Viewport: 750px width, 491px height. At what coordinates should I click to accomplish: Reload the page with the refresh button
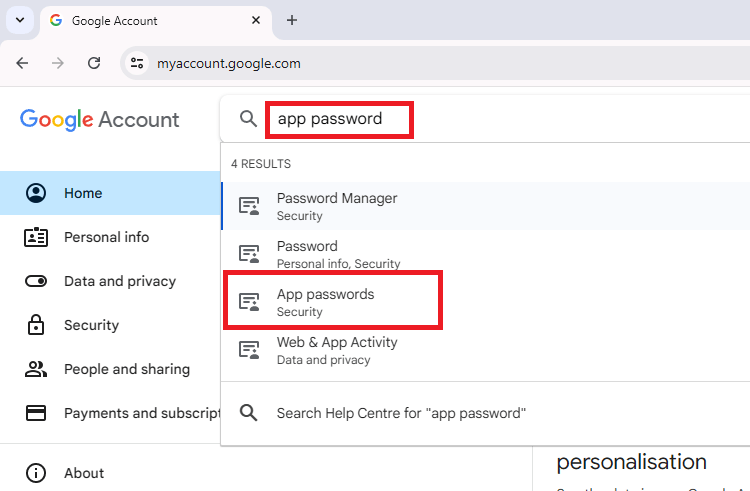(94, 63)
